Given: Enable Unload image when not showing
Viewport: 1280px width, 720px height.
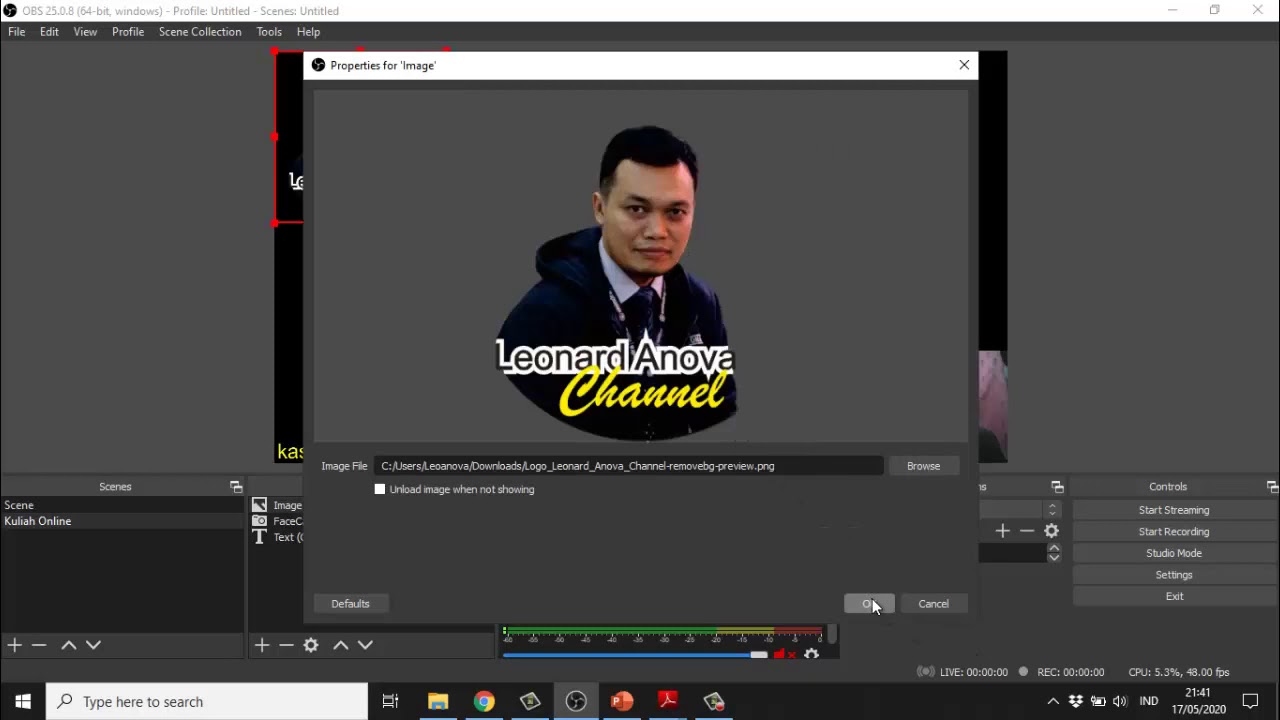Looking at the screenshot, I should [380, 489].
